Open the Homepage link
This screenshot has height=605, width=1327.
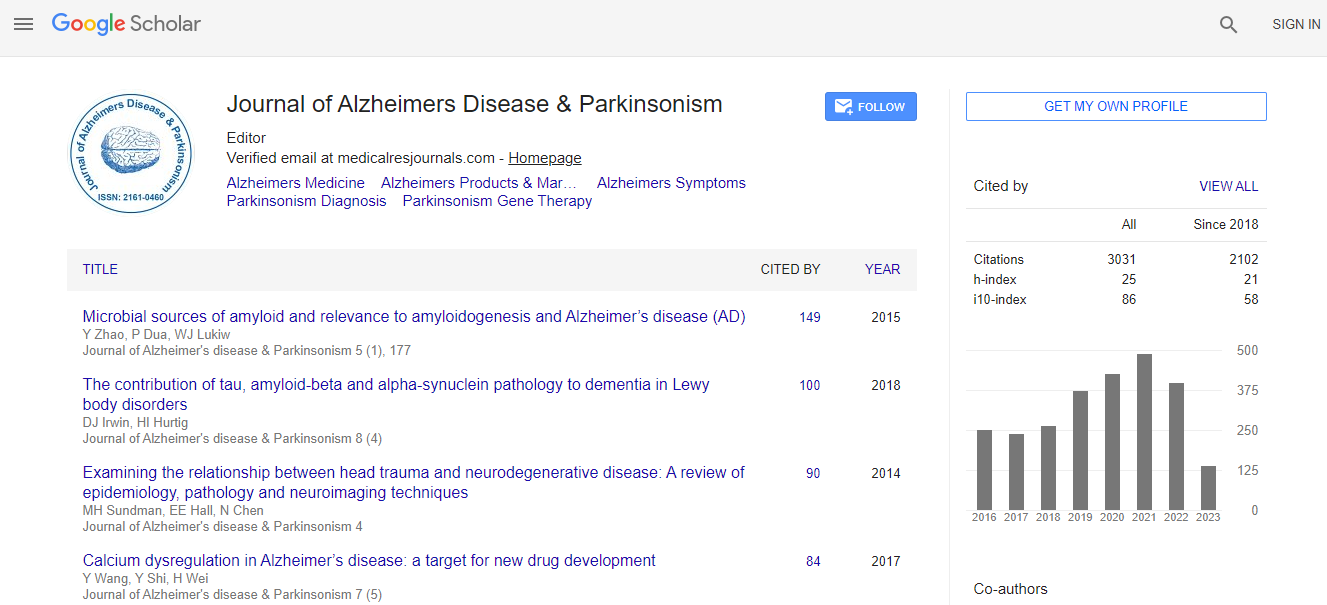point(544,158)
